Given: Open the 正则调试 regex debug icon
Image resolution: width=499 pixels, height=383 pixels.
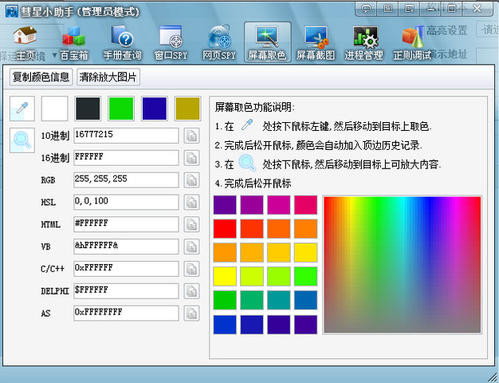Looking at the screenshot, I should (412, 43).
